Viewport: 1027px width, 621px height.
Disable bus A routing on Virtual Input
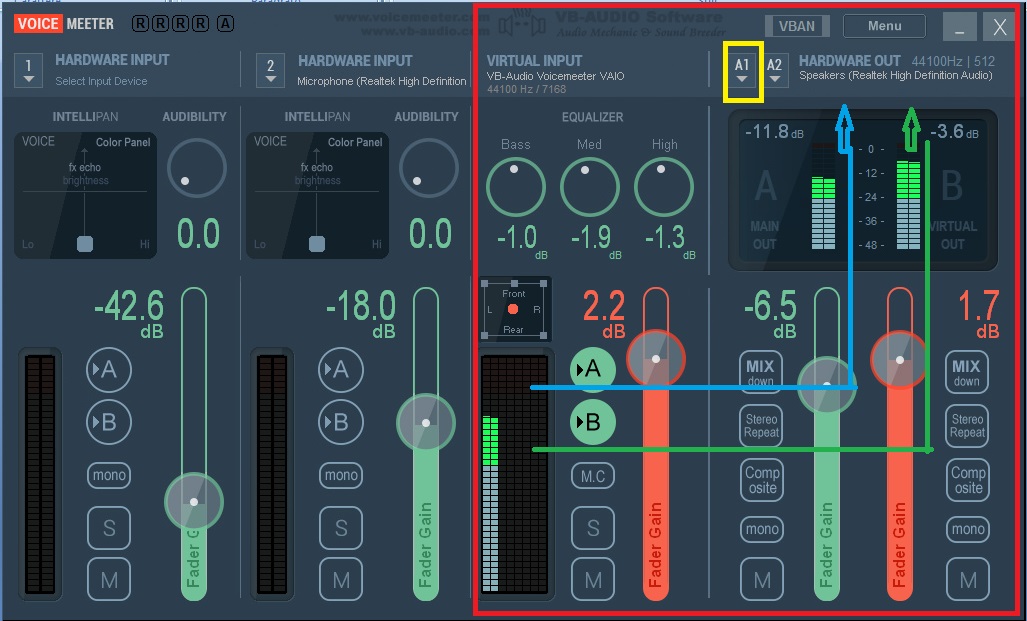pos(593,369)
